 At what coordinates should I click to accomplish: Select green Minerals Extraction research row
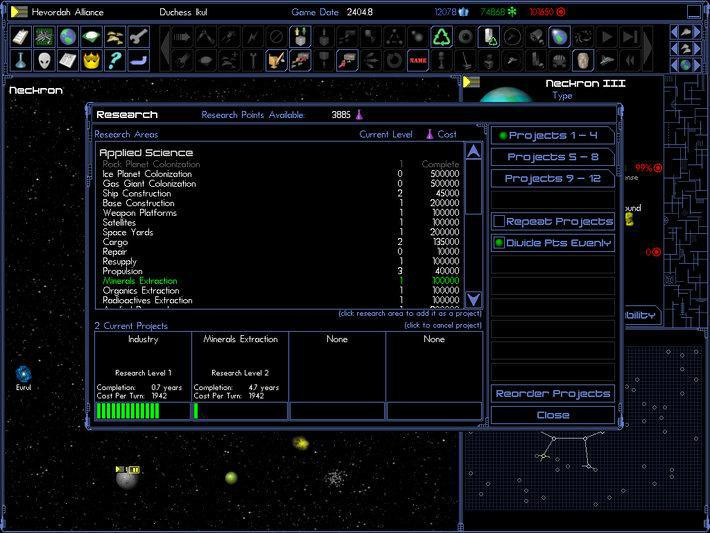(x=281, y=281)
